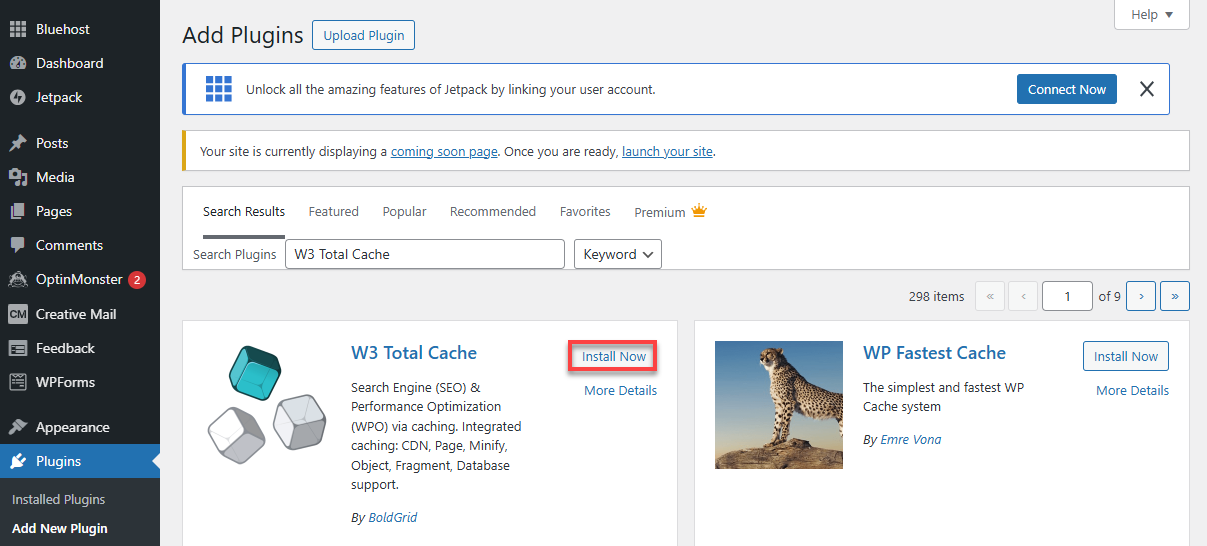
Task: Click the Creative Mail CM icon
Action: pos(18,314)
